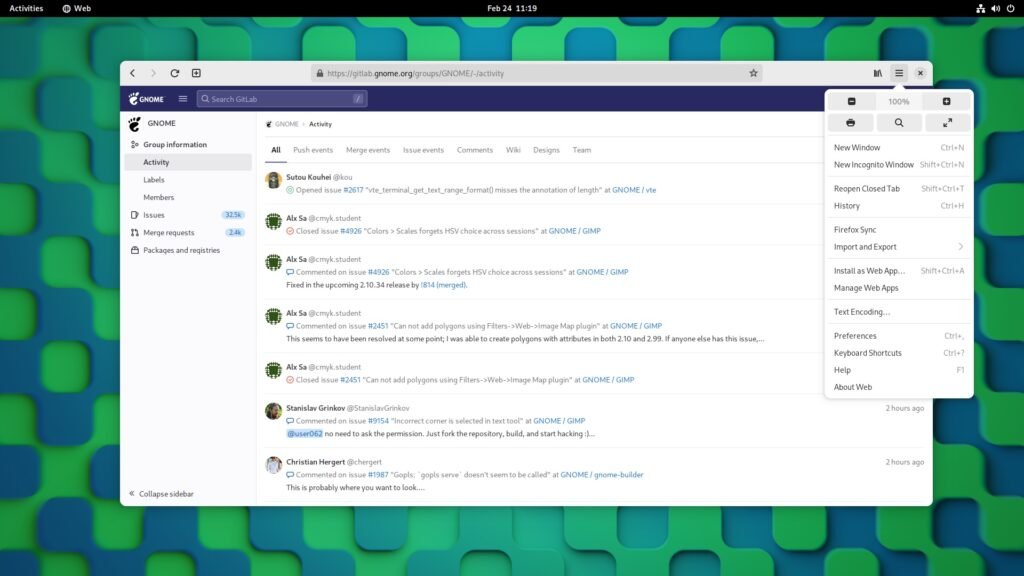Open the bookmarks library icon
Viewport: 1024px width, 576px height.
(878, 73)
